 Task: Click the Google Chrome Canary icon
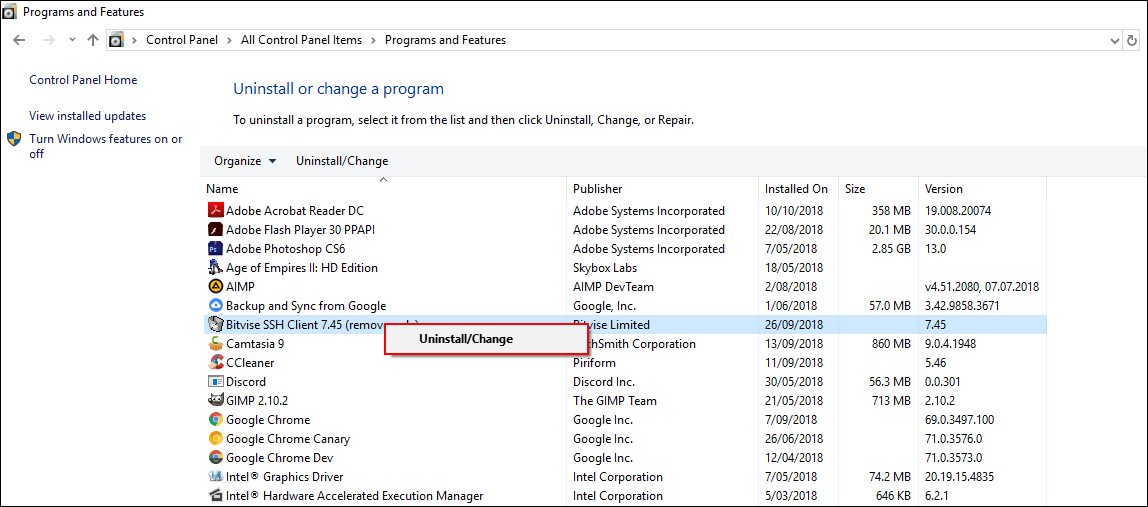click(x=215, y=439)
